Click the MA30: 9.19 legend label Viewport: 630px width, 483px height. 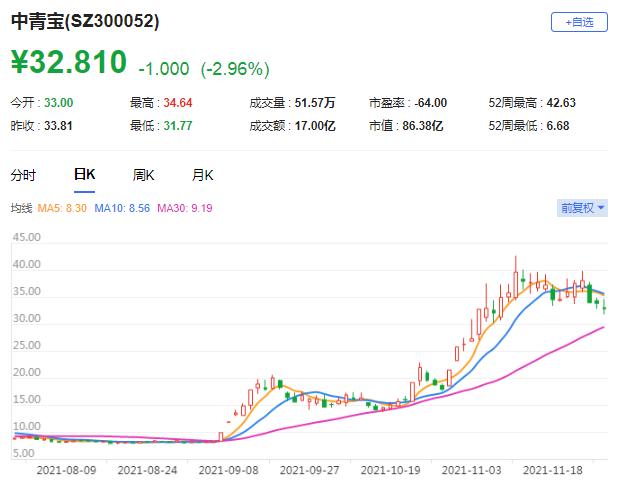click(x=185, y=208)
